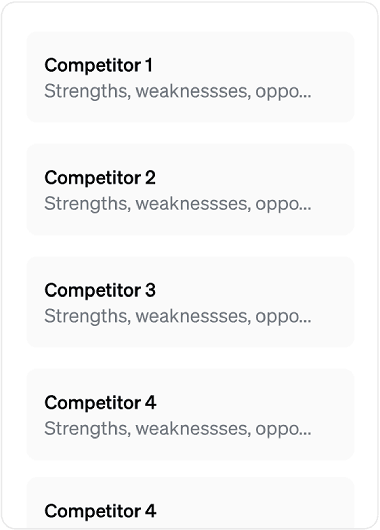Click the description text under Competitor 1
Screen dimensions: 380x530
[x=178, y=91]
